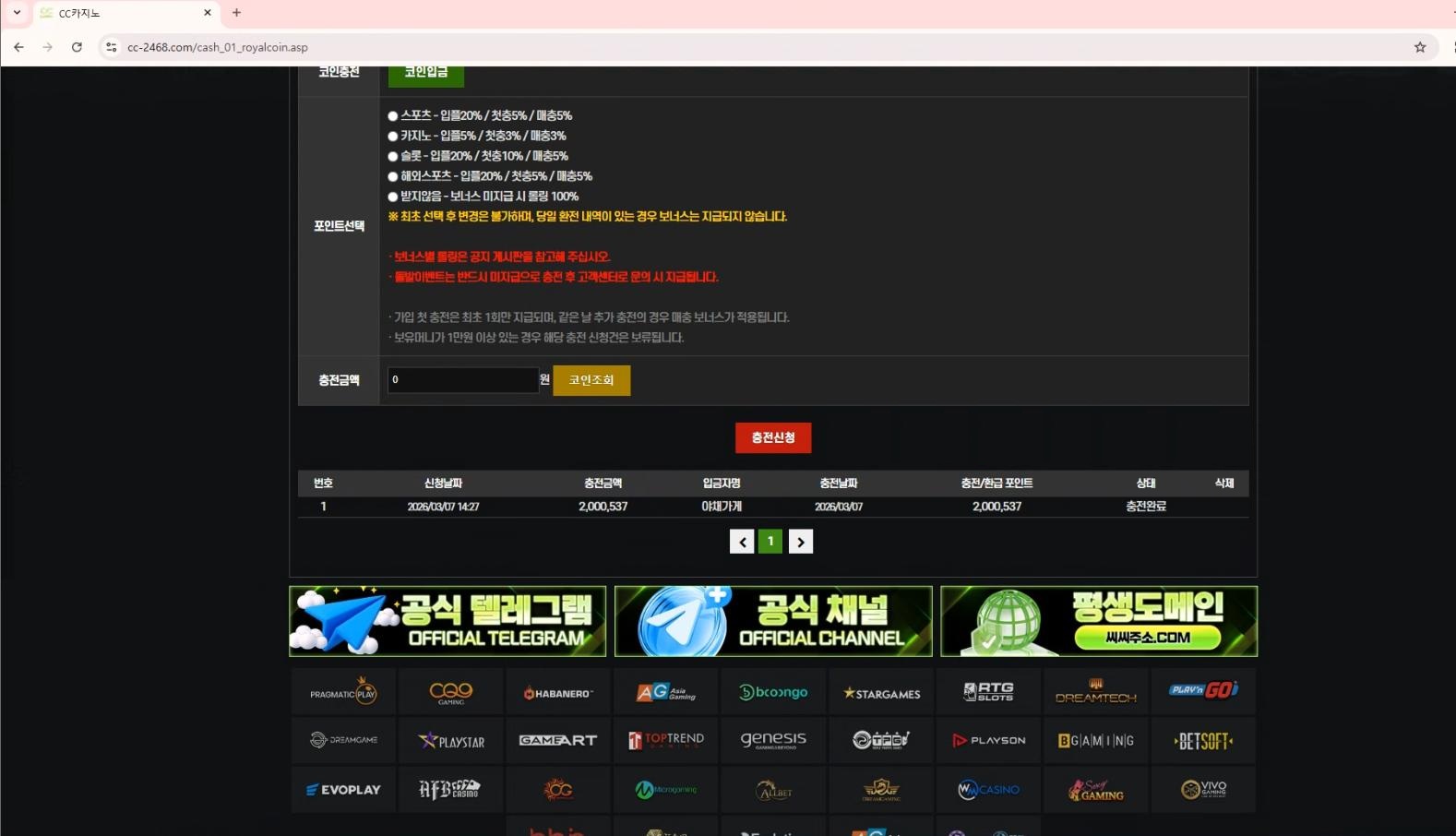Select the 스포츠 bonus radio option

[393, 116]
